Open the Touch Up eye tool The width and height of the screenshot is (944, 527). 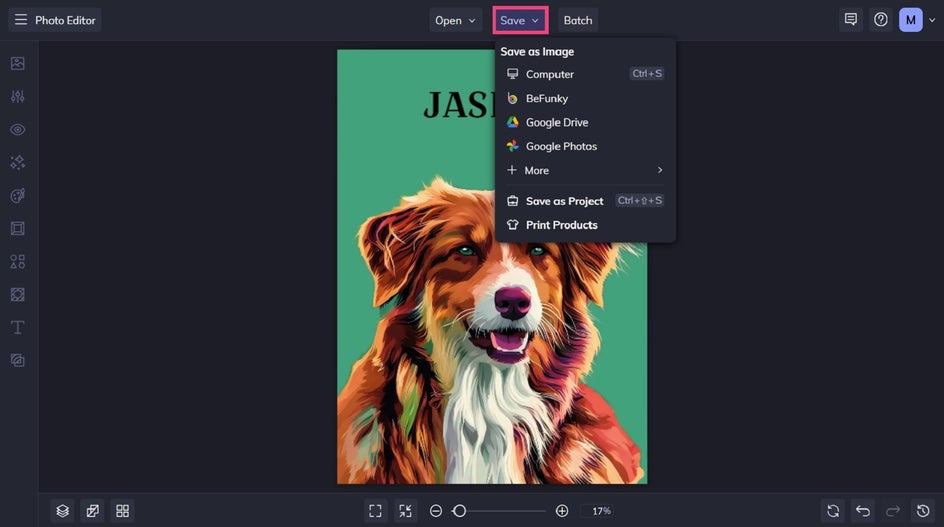pos(17,129)
